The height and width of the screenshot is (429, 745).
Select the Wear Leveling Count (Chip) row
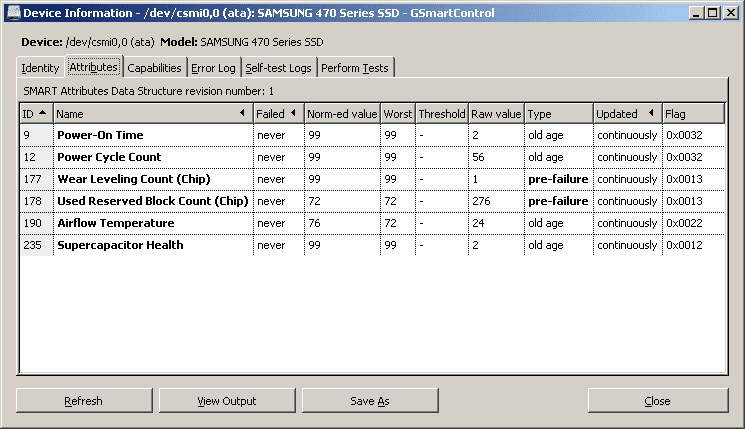tap(373, 179)
